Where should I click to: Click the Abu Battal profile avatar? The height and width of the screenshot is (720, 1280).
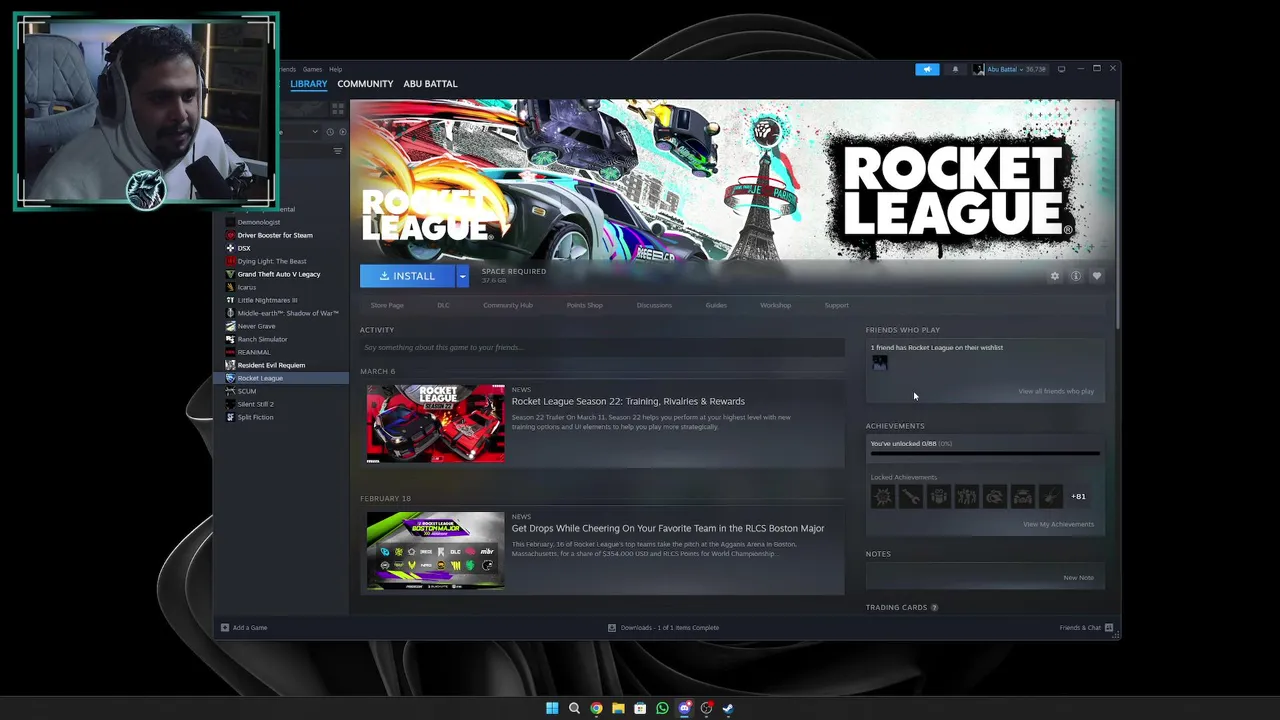coord(979,69)
